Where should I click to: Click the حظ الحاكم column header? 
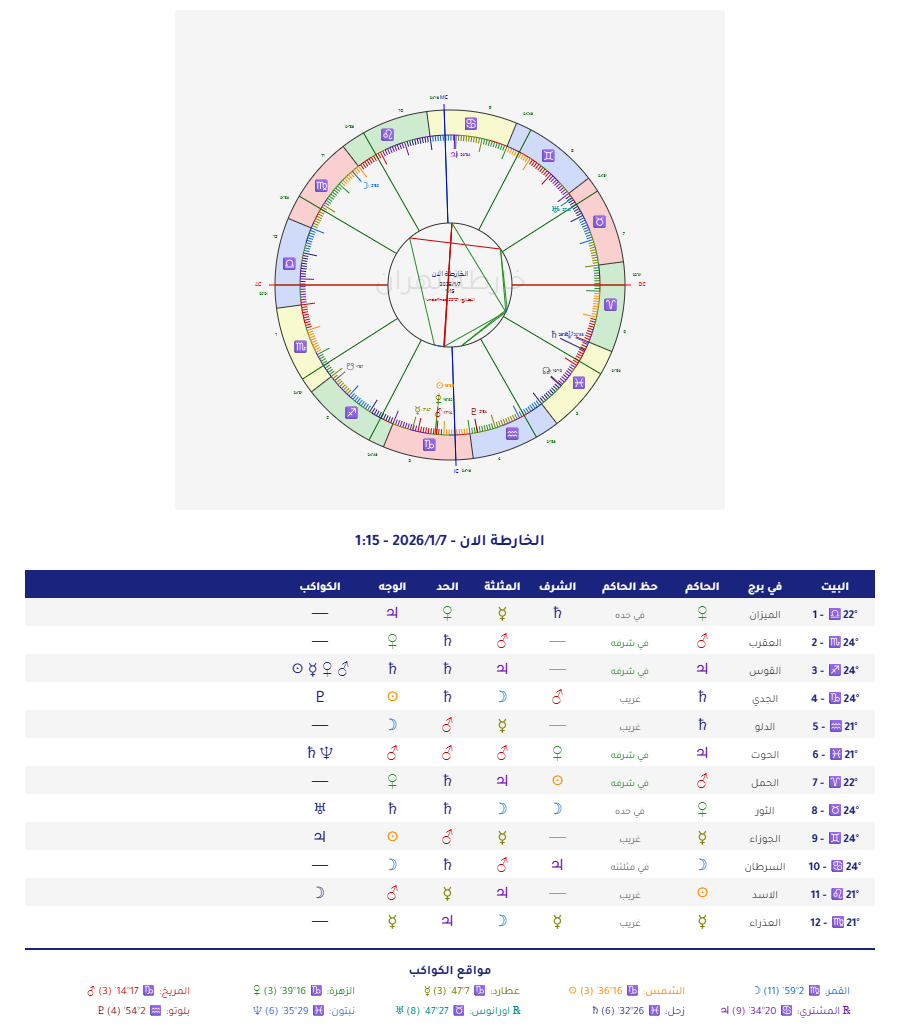coord(629,585)
